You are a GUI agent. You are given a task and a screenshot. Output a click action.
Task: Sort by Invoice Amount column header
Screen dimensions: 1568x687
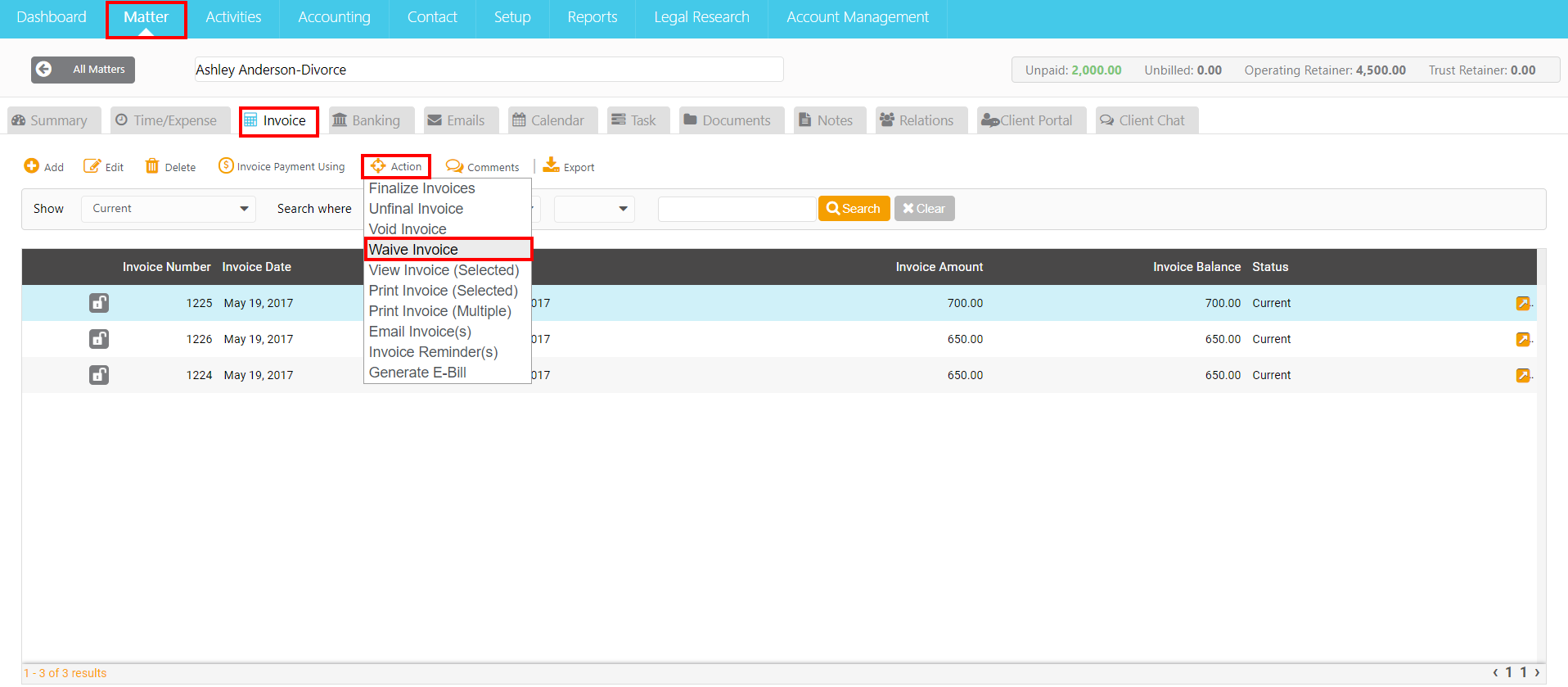tap(939, 267)
